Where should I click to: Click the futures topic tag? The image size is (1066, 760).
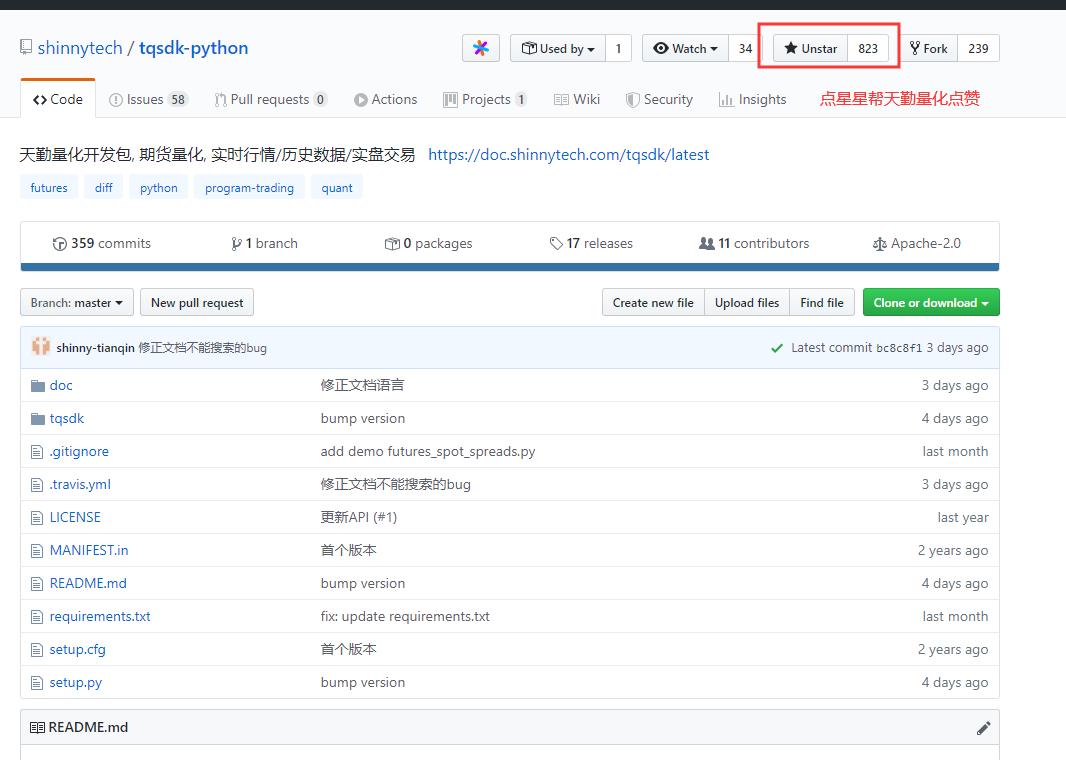pos(49,188)
